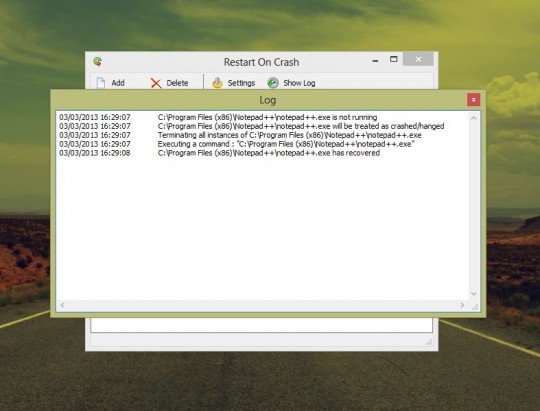Viewport: 540px width, 411px height.
Task: Click the Add document icon
Action: 101,83
